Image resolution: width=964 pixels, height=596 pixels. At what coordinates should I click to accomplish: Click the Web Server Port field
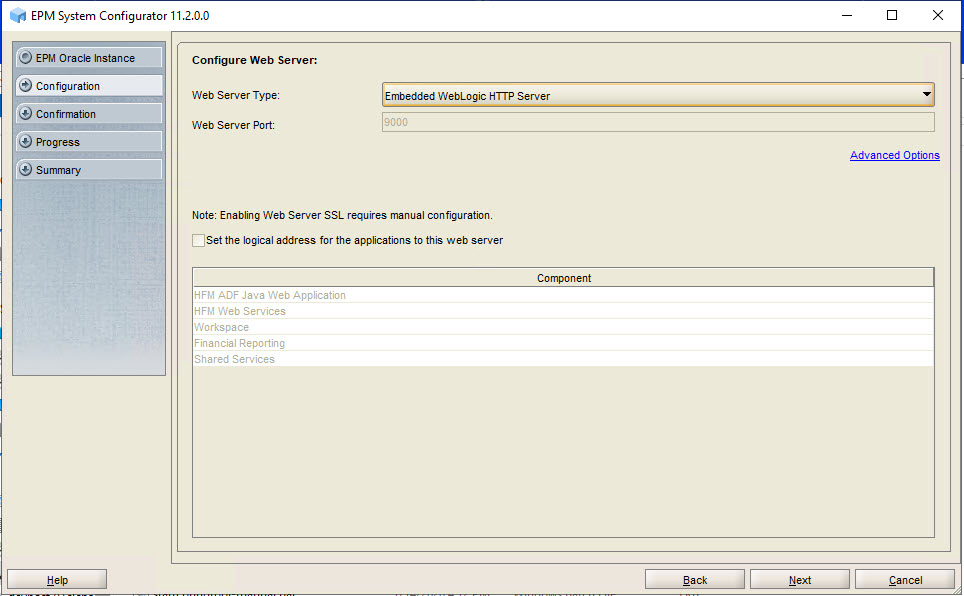658,122
